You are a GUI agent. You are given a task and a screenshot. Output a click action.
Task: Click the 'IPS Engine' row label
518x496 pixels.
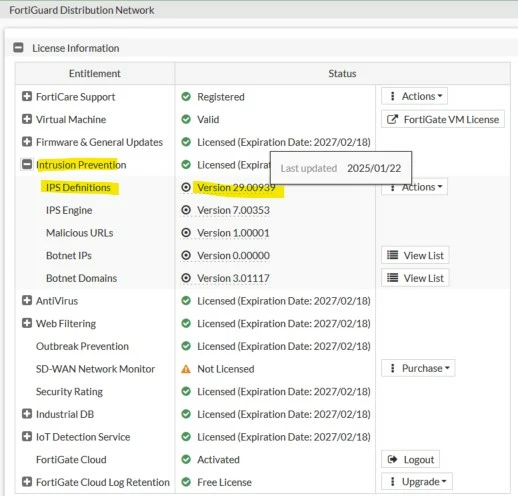click(69, 210)
